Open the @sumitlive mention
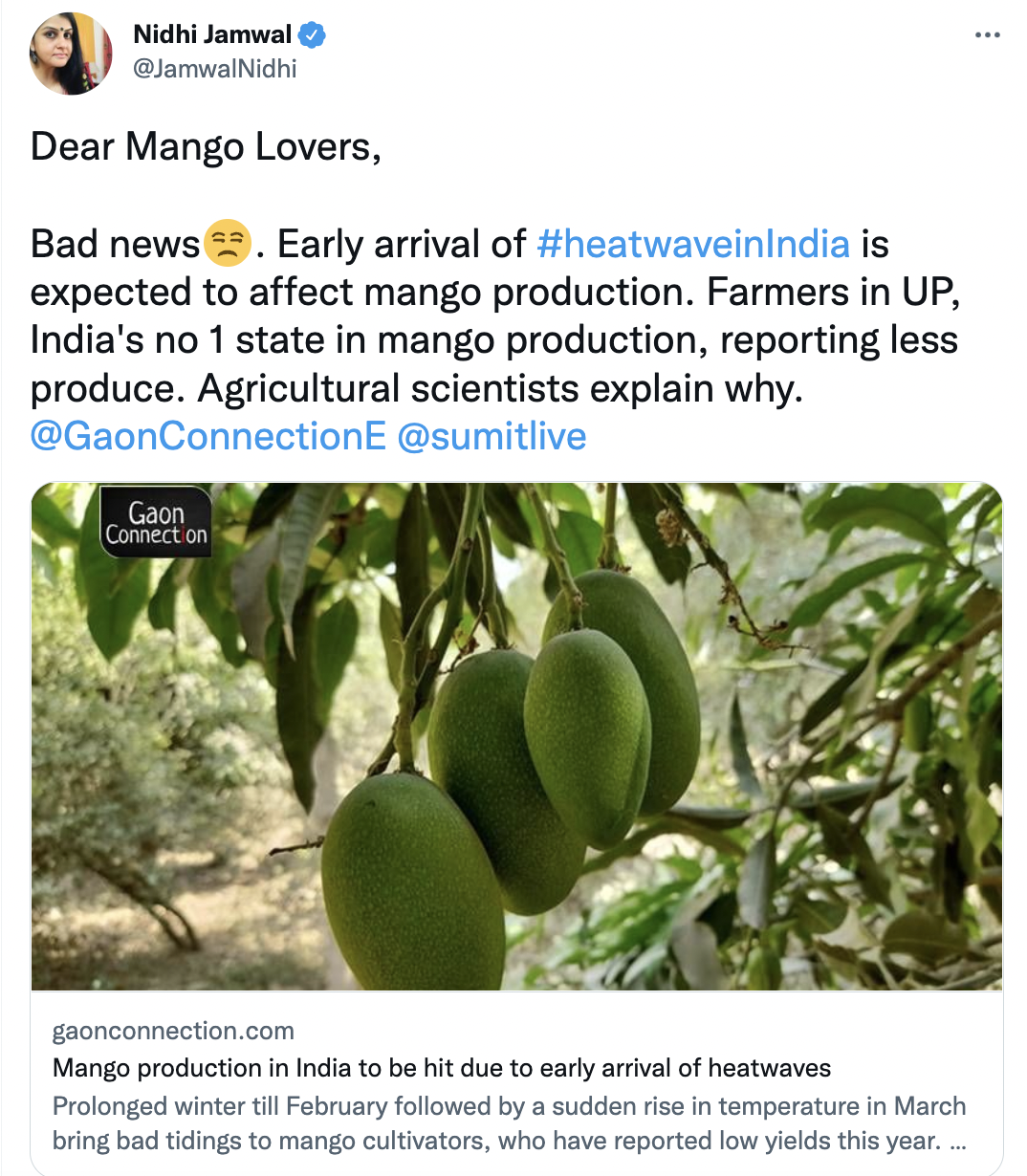 (x=492, y=436)
